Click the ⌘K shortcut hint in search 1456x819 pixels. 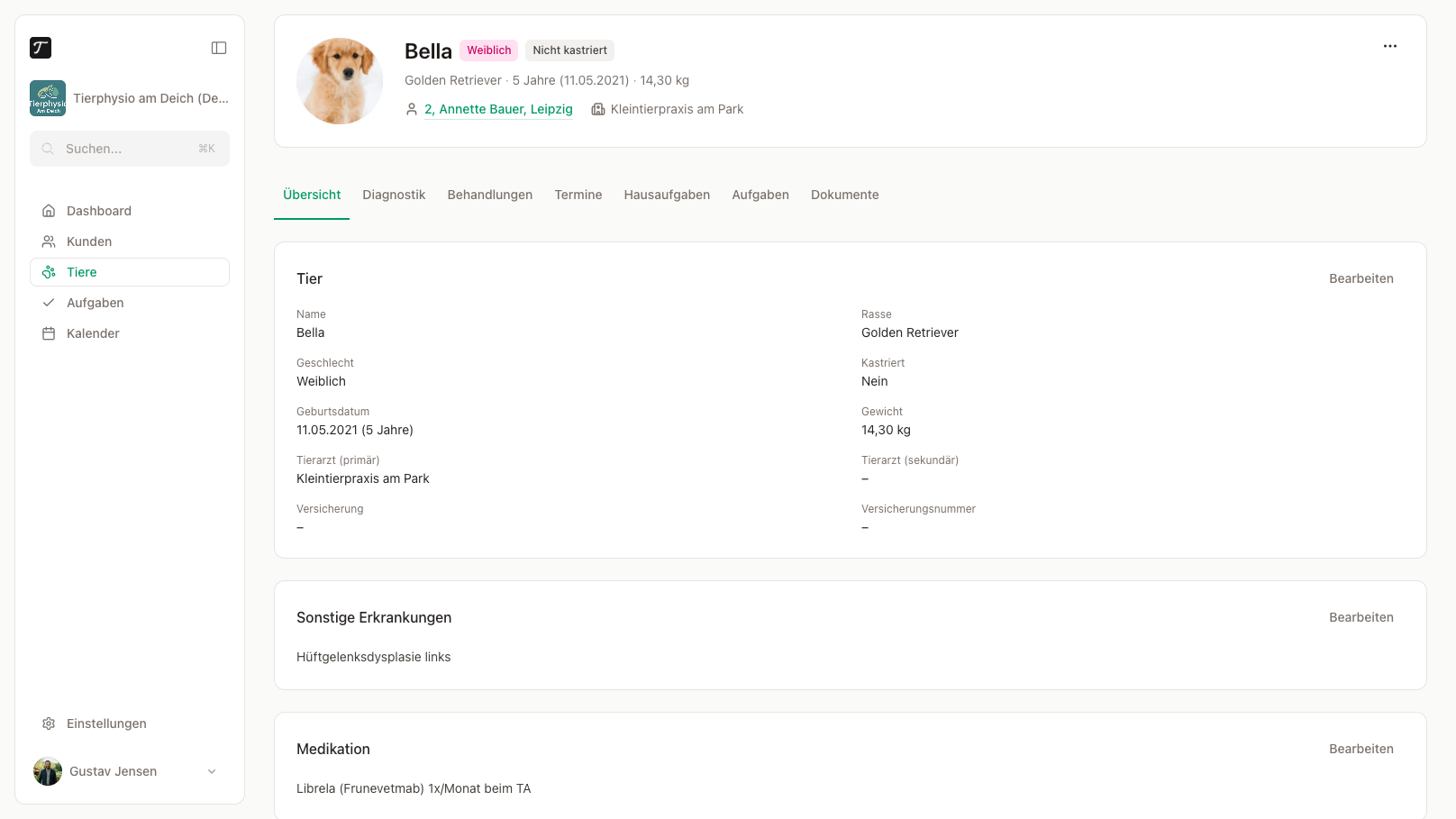(206, 149)
